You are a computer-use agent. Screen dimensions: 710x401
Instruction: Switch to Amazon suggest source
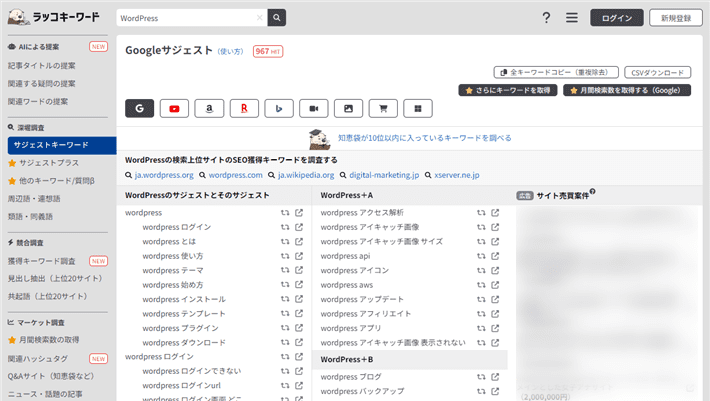click(209, 108)
